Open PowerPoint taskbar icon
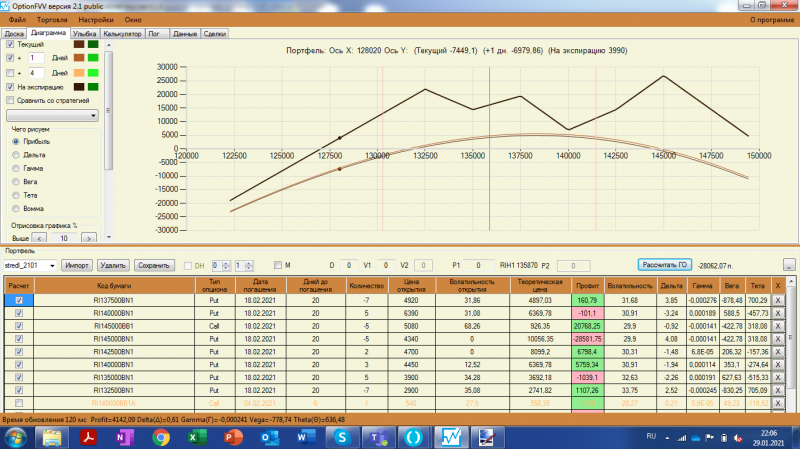 point(233,437)
